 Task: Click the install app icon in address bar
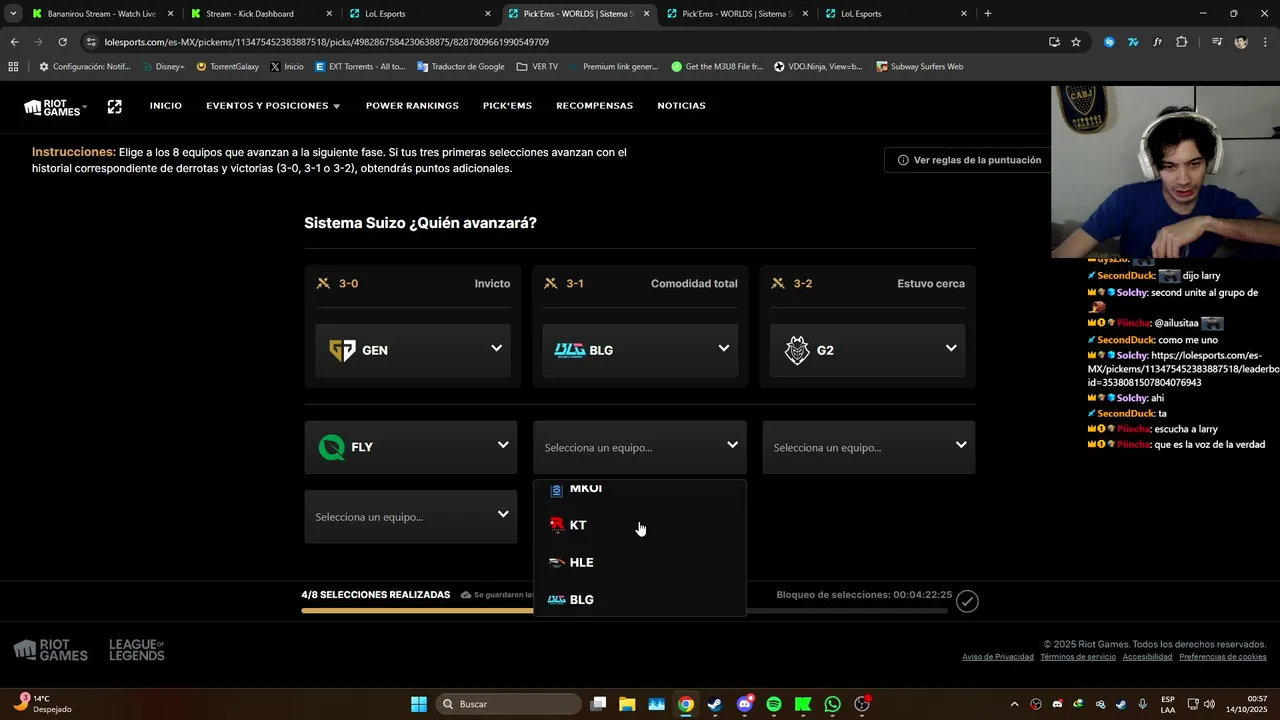[1054, 42]
